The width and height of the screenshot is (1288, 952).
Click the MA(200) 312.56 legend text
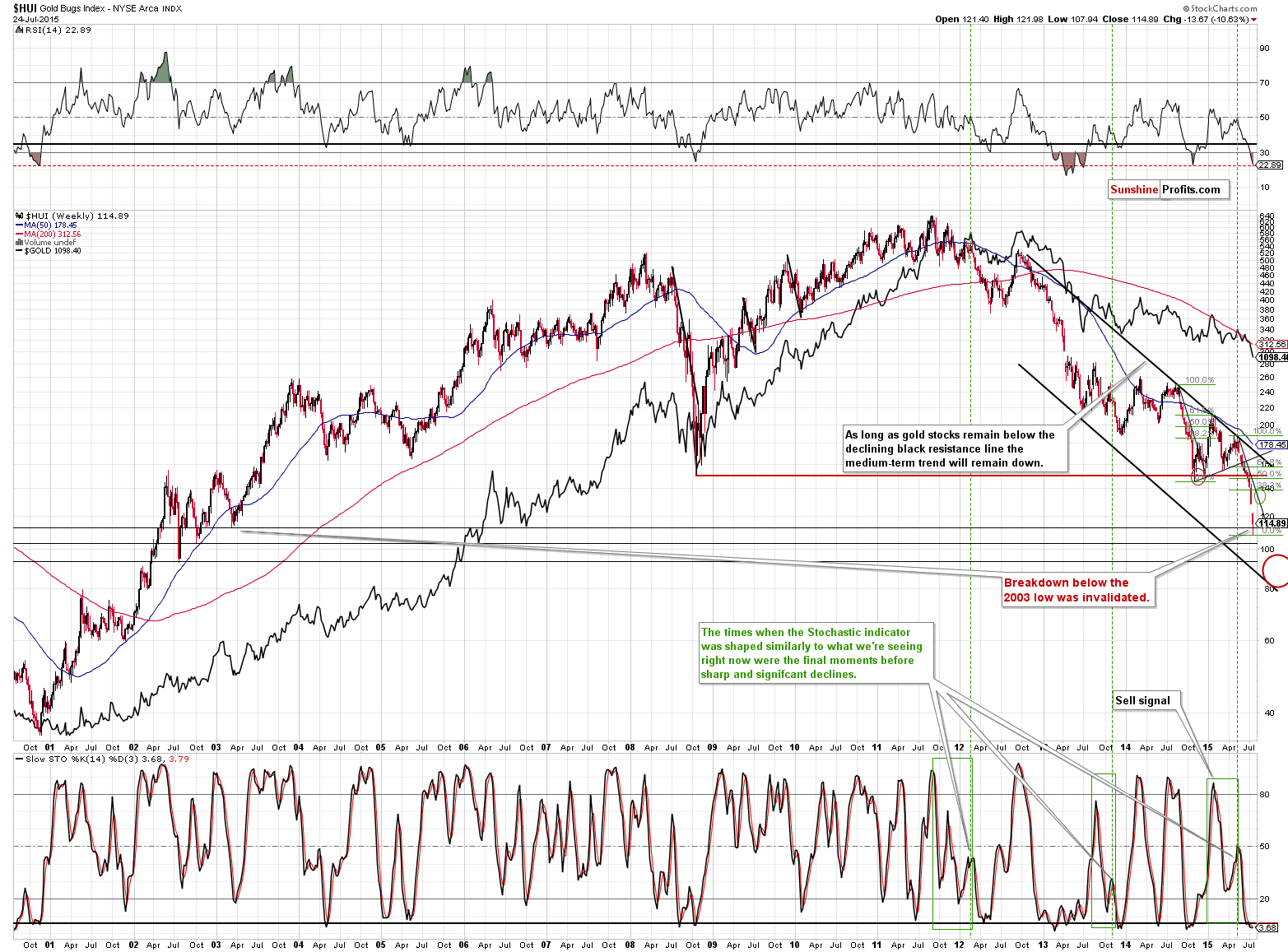tap(53, 234)
